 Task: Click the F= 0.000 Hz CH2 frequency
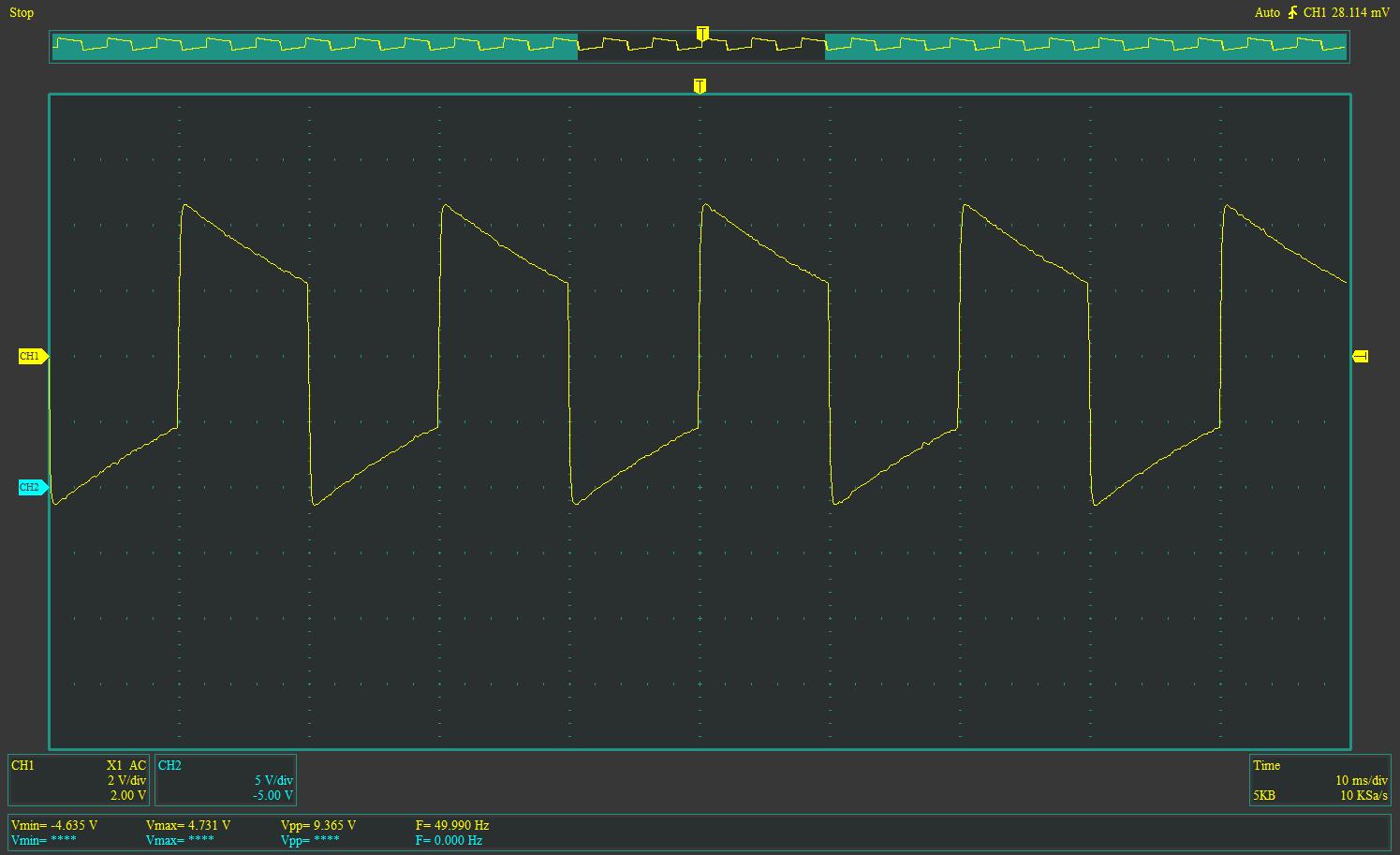pos(449,840)
